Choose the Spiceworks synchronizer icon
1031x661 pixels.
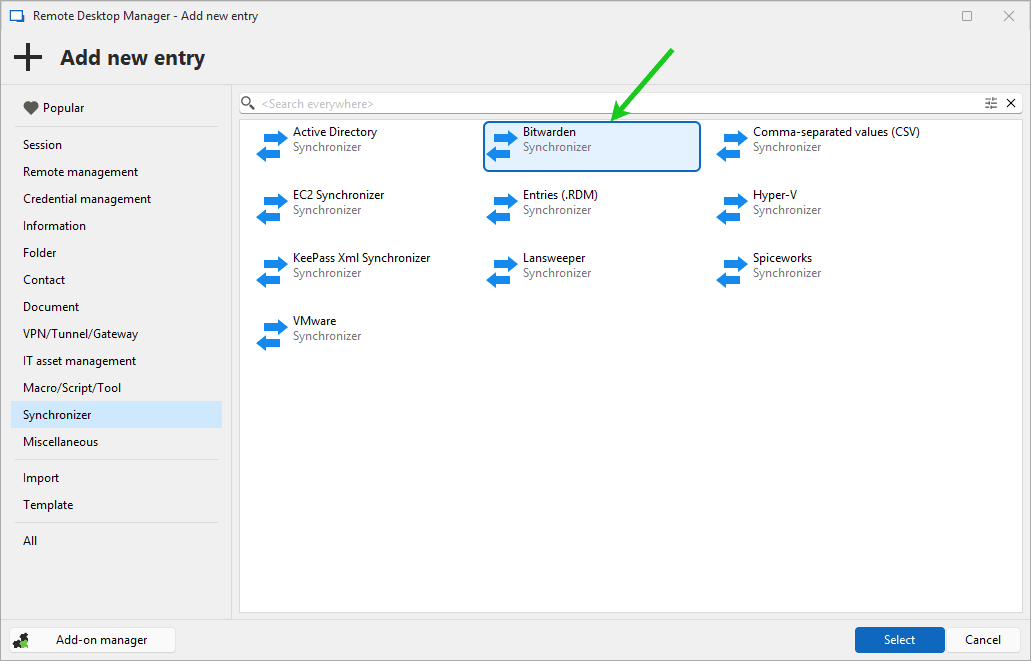tap(732, 271)
